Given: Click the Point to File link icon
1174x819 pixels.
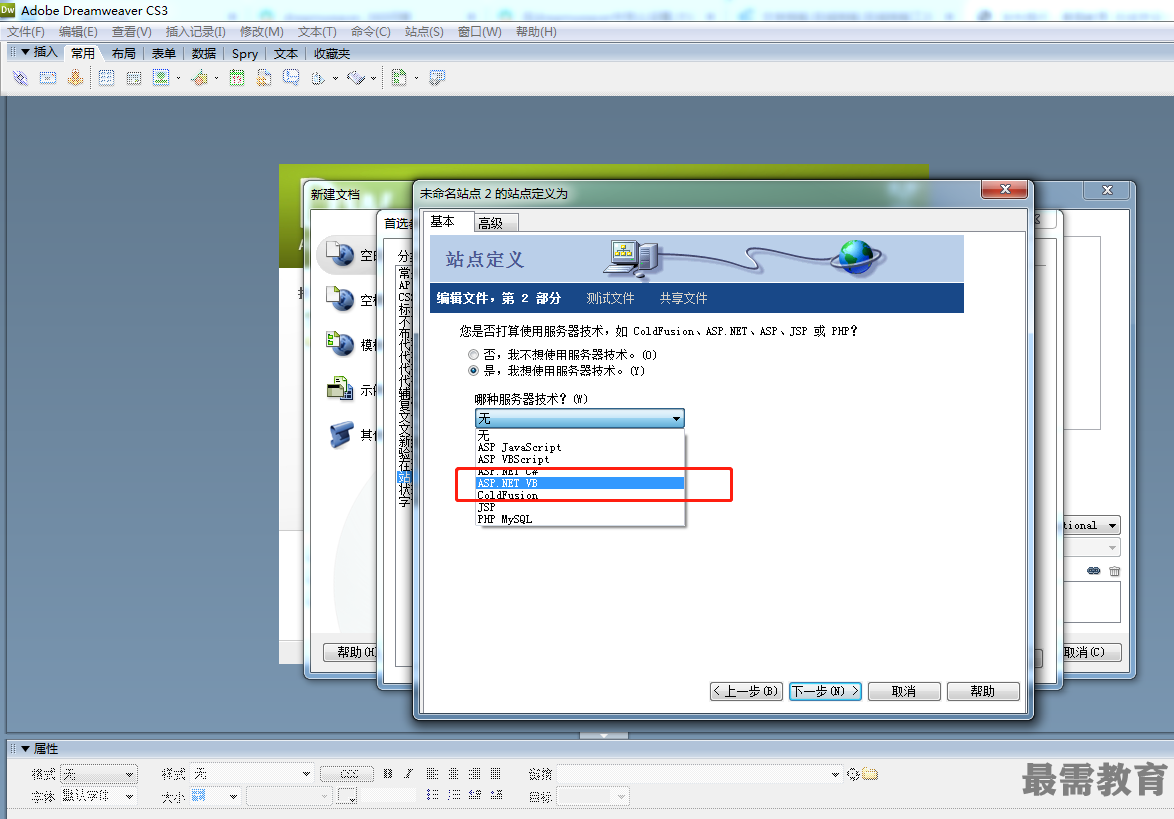Looking at the screenshot, I should (x=853, y=774).
